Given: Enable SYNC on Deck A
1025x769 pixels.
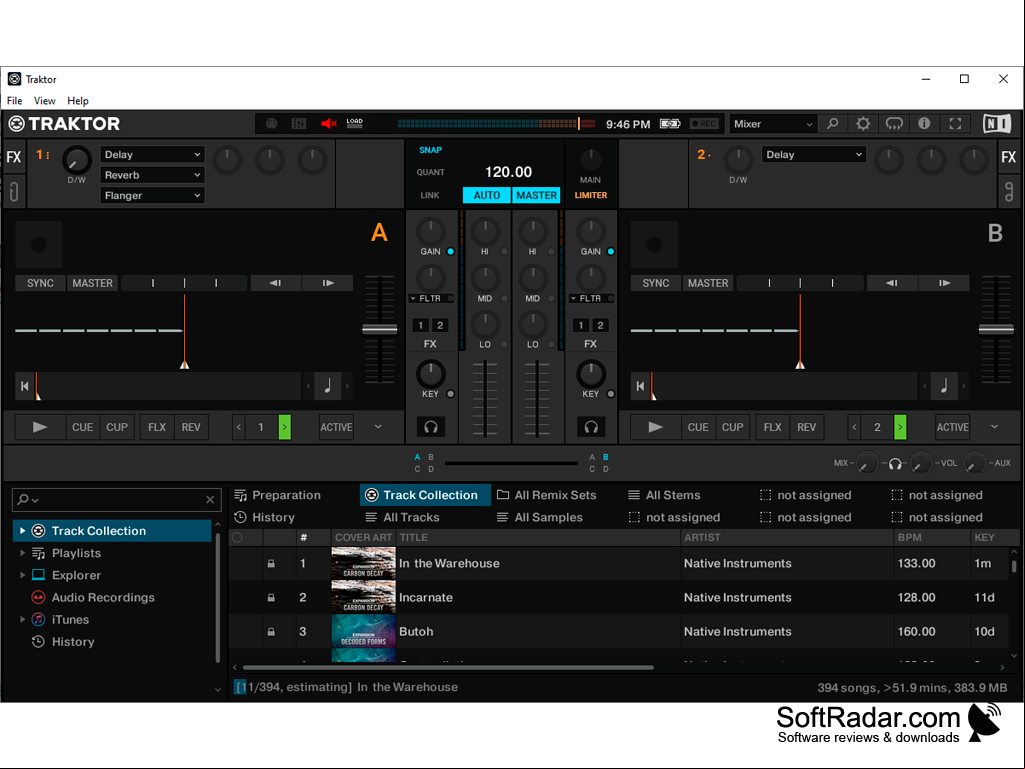Looking at the screenshot, I should [40, 283].
